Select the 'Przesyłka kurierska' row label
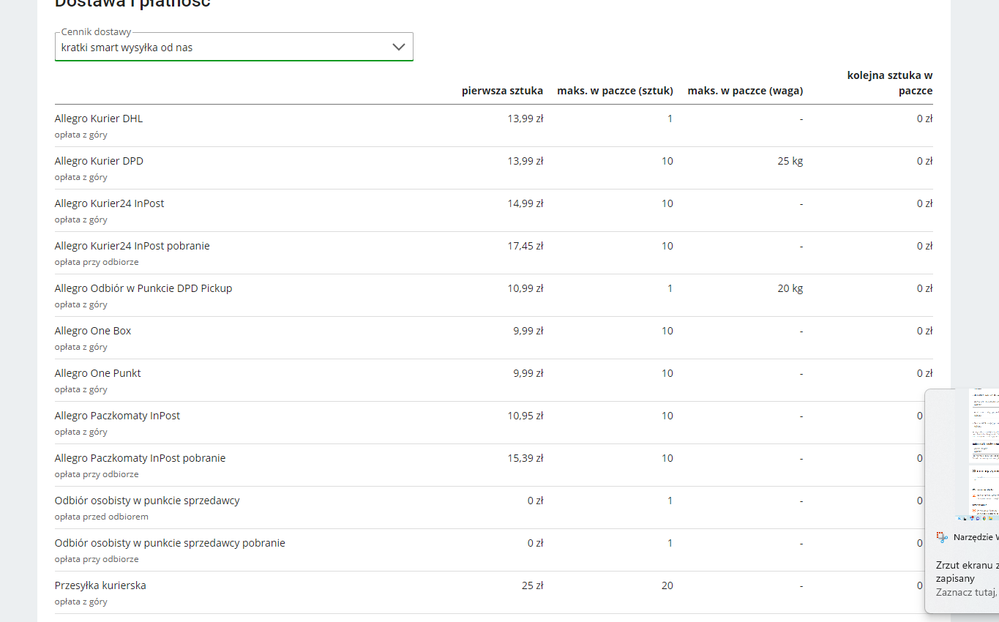The height and width of the screenshot is (622, 999). pos(100,585)
